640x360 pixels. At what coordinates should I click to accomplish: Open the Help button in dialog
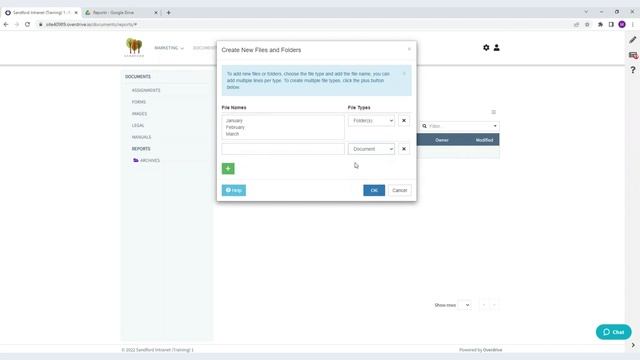[x=234, y=190]
